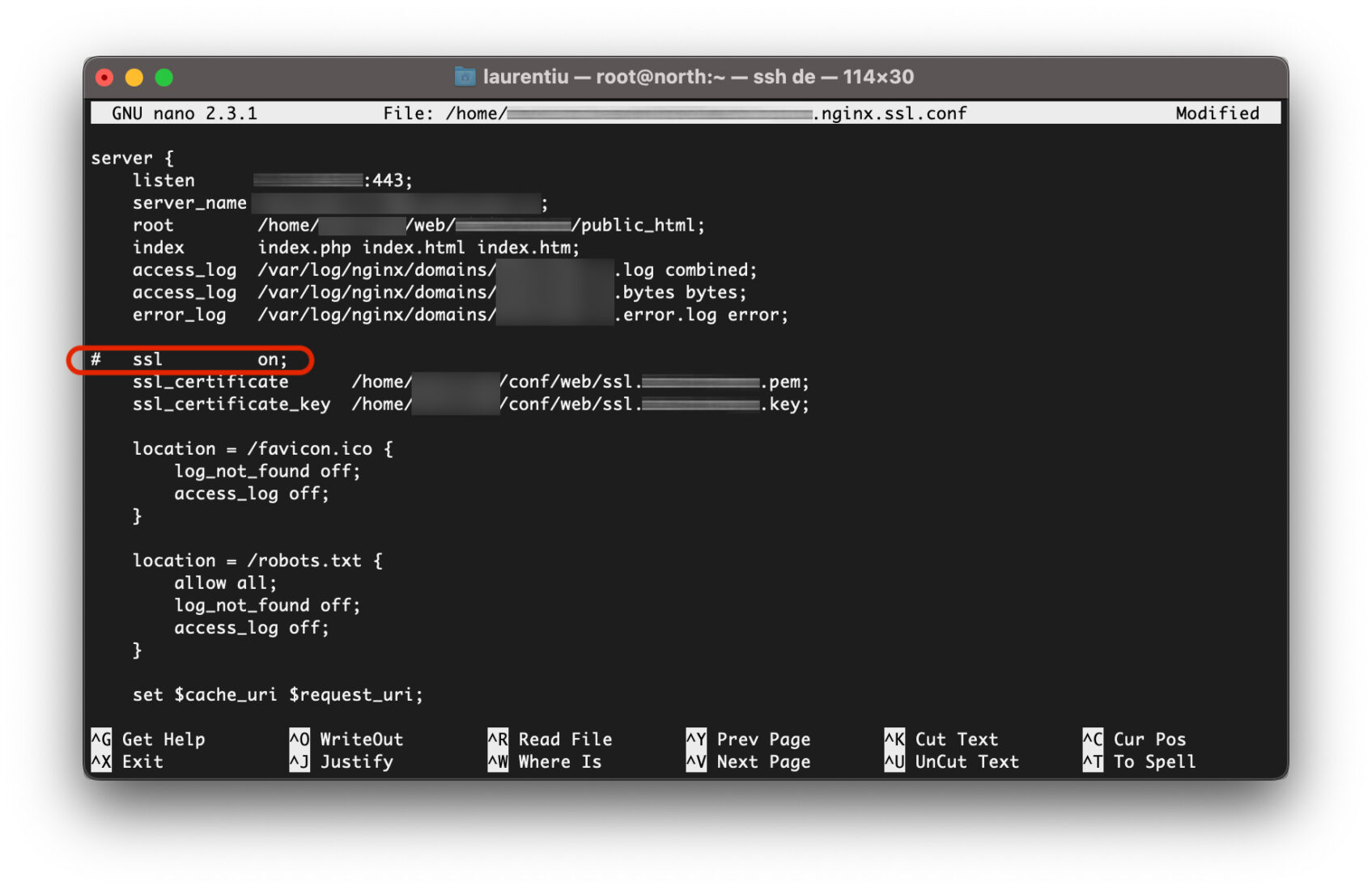The width and height of the screenshot is (1372, 890).
Task: Click the ^V Next Page shortcut
Action: point(748,761)
